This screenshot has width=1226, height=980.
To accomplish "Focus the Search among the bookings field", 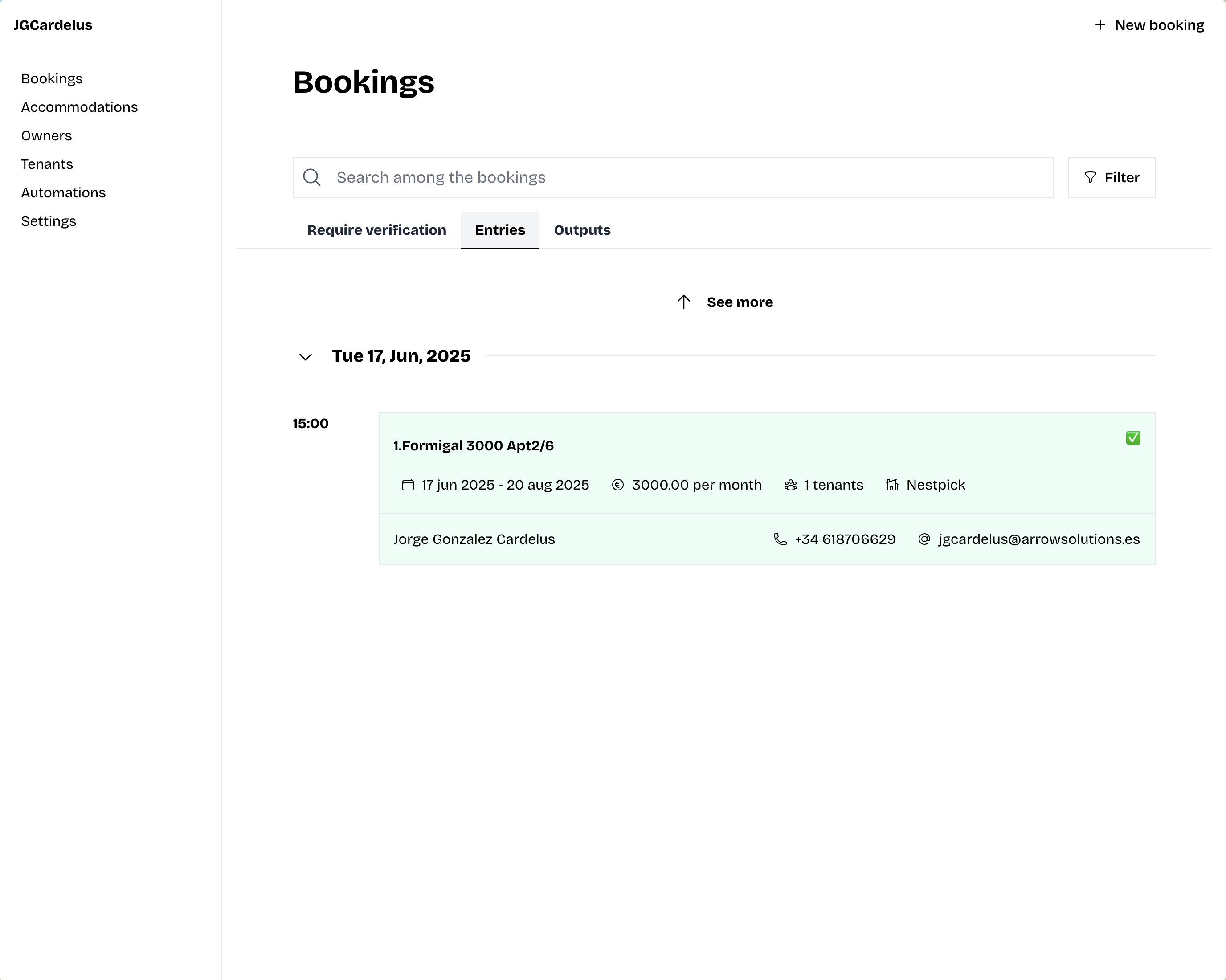I will click(673, 177).
